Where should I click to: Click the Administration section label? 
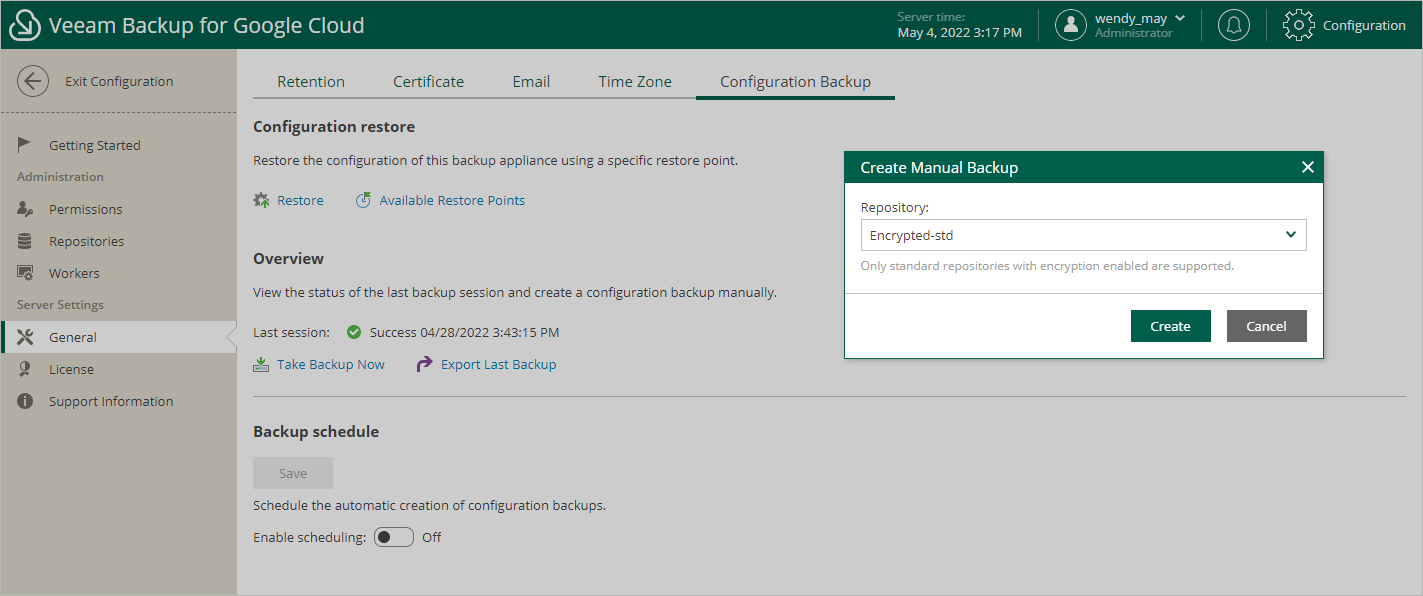pyautogui.click(x=60, y=177)
